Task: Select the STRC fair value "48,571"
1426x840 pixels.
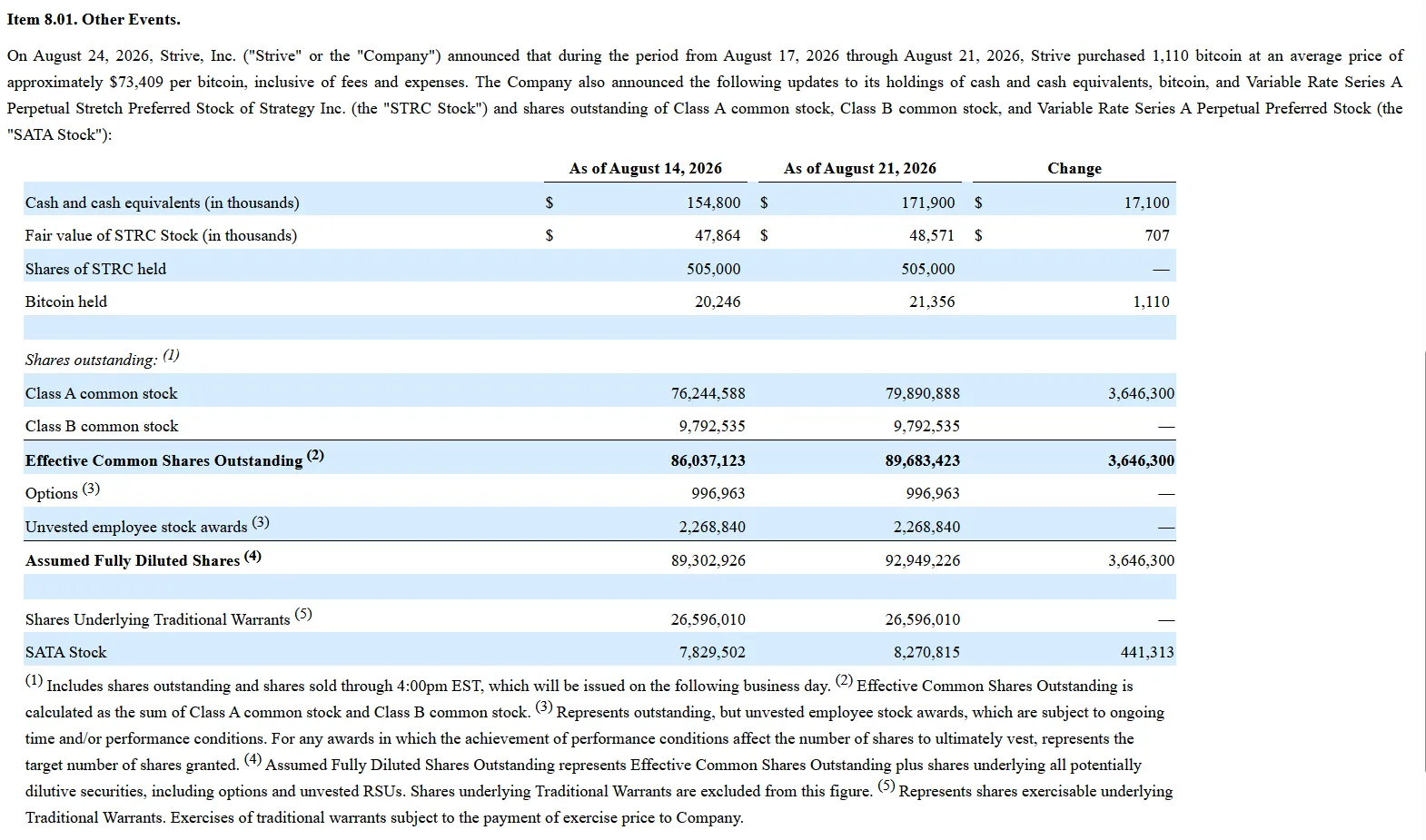Action: pyautogui.click(x=932, y=235)
